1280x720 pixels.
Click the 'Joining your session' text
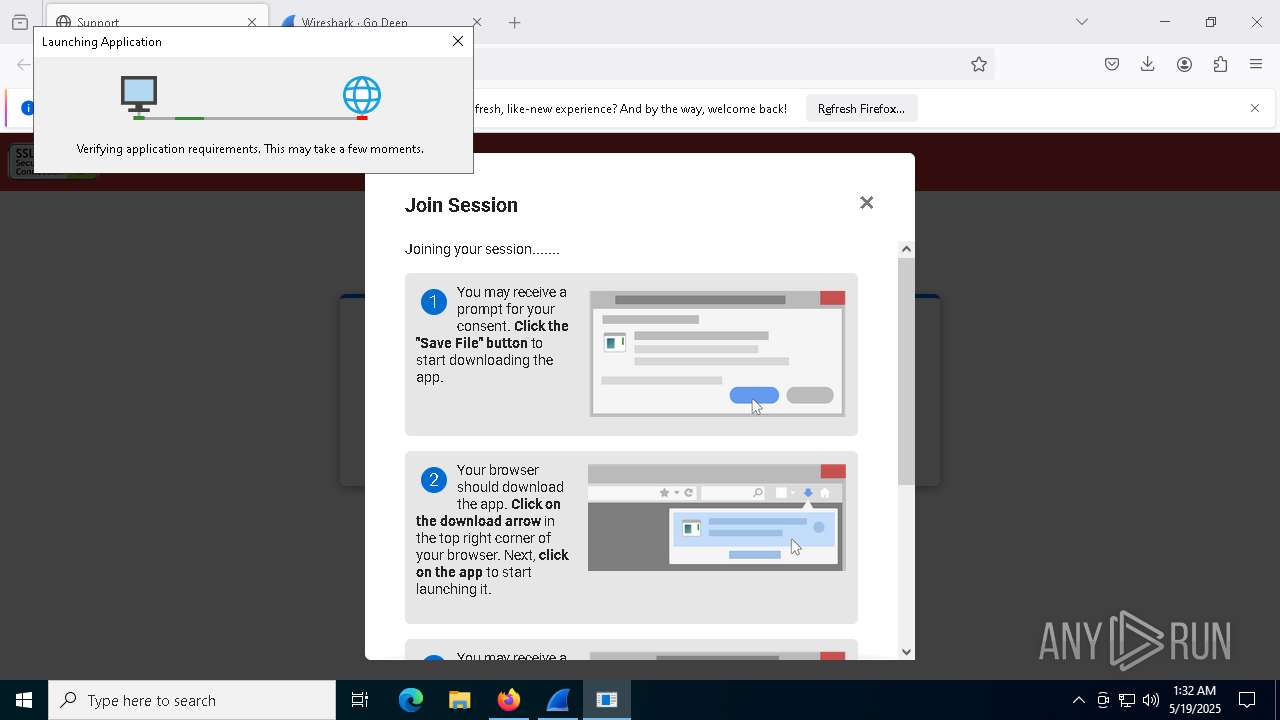482,249
